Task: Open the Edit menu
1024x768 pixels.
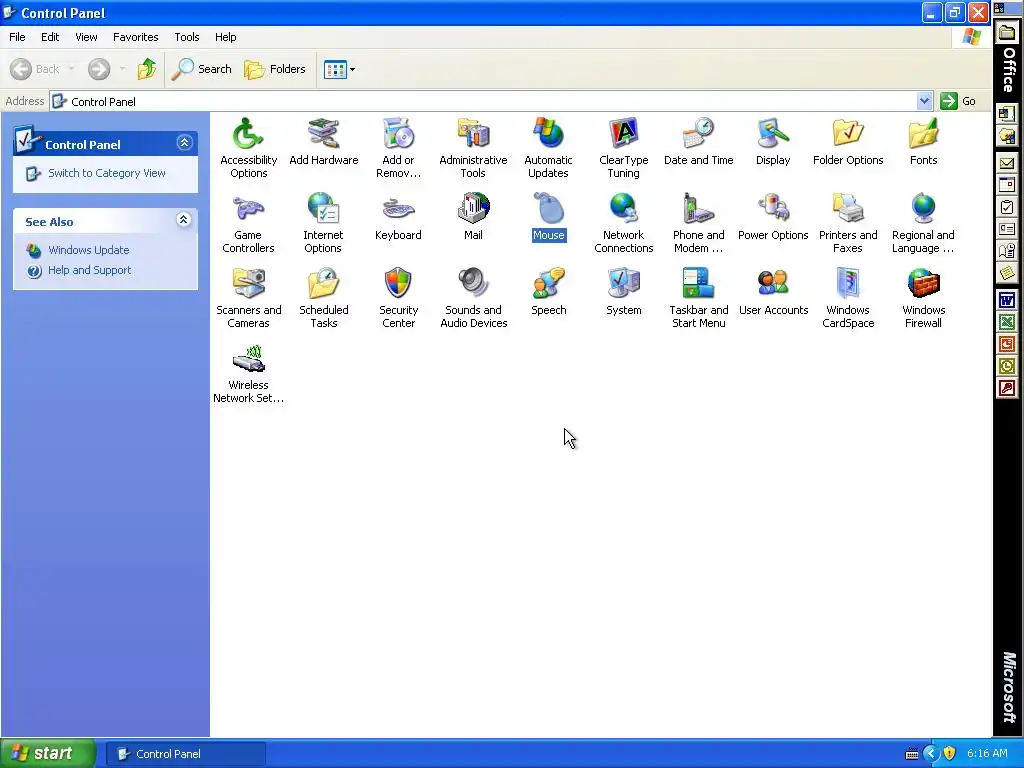Action: coord(50,37)
